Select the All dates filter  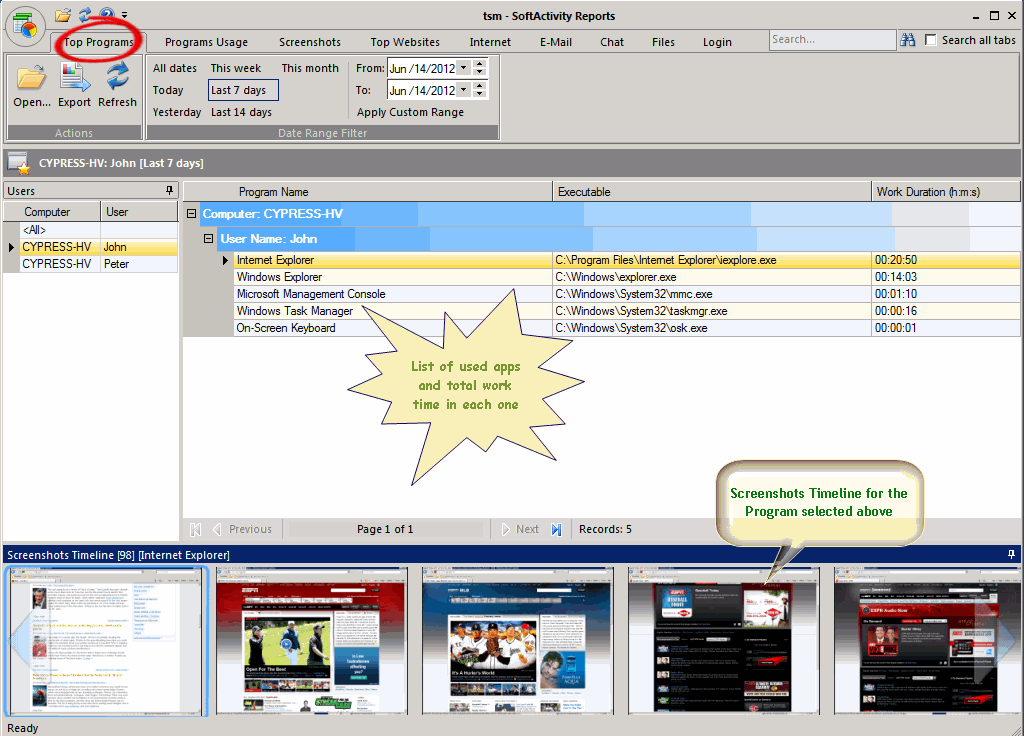pos(174,68)
